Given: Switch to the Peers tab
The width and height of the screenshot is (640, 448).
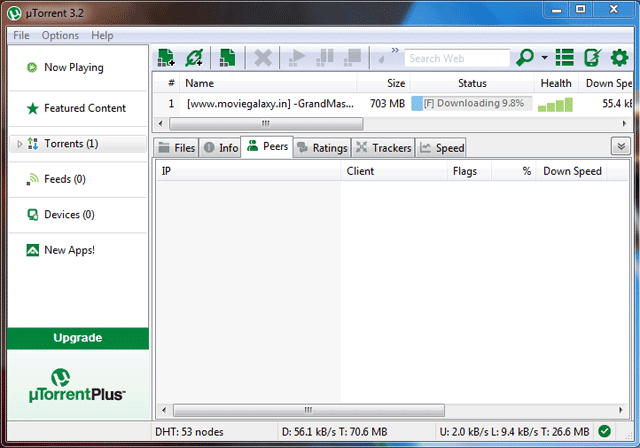Looking at the screenshot, I should tap(267, 146).
